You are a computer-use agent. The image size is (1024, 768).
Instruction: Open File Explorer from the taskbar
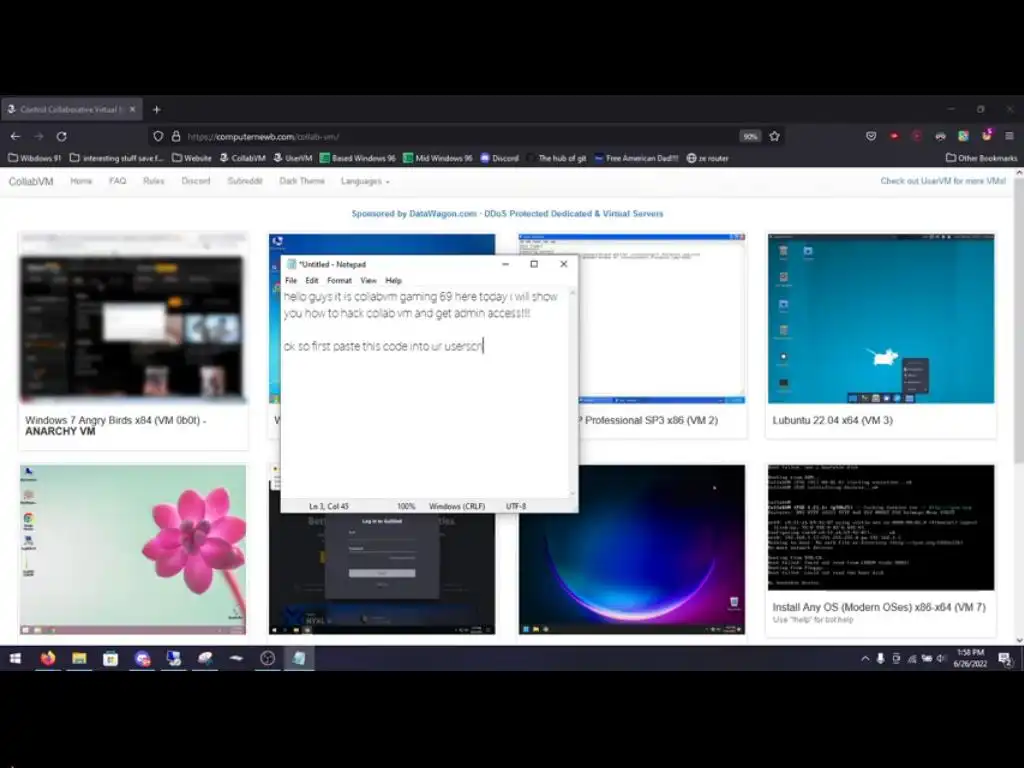point(79,658)
